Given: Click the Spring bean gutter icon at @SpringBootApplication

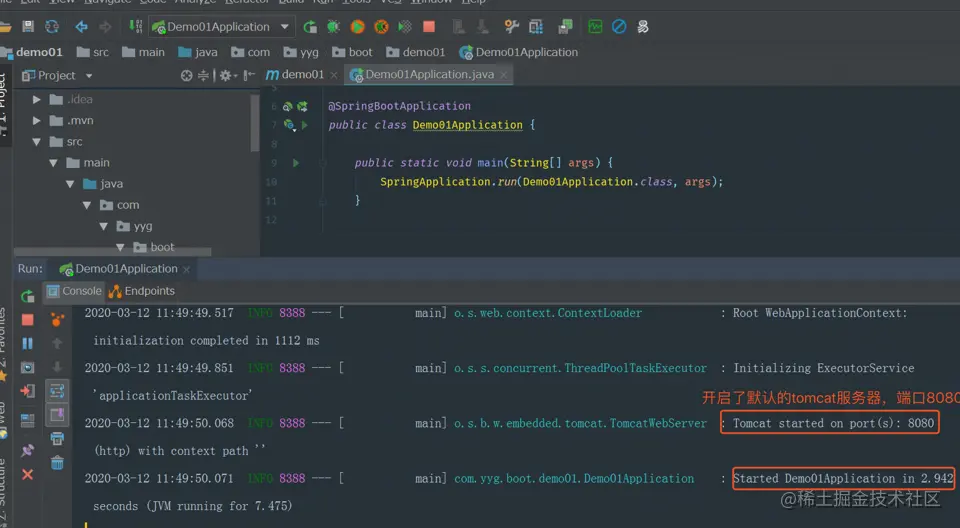Looking at the screenshot, I should pos(287,106).
